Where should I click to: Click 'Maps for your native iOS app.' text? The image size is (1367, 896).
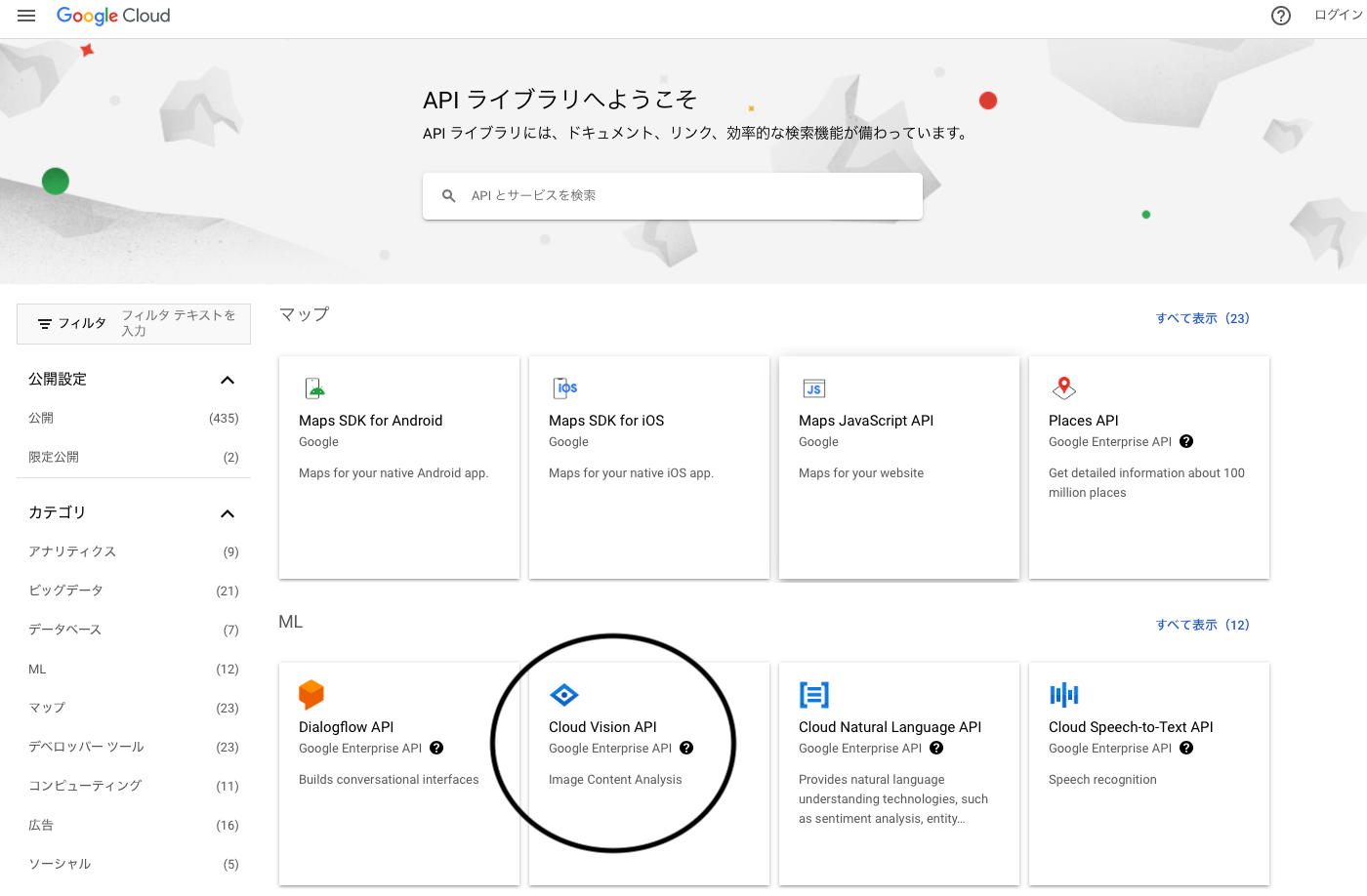[x=631, y=473]
